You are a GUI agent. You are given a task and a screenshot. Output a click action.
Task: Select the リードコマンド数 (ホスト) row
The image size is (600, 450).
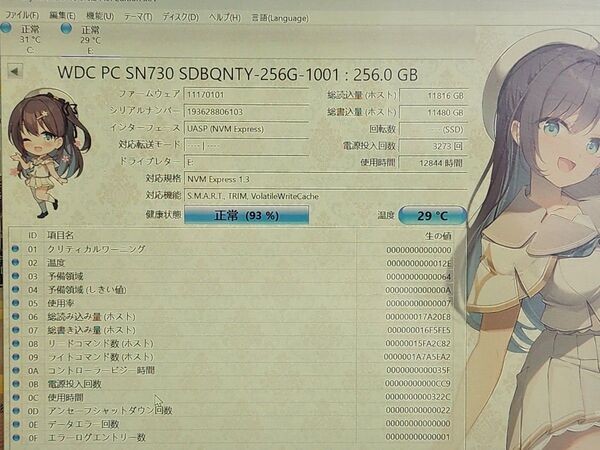coord(232,344)
